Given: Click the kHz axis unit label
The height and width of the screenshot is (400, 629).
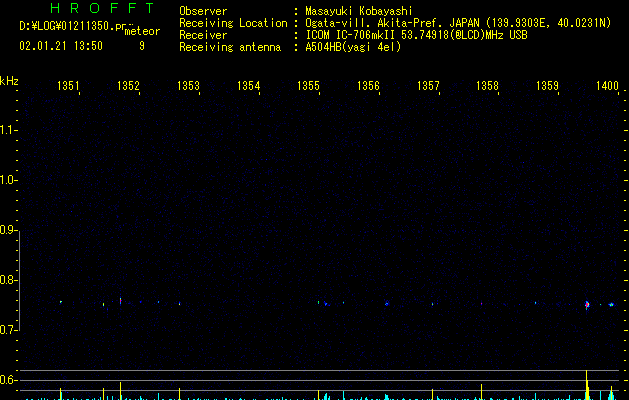Looking at the screenshot, I should pos(9,81).
